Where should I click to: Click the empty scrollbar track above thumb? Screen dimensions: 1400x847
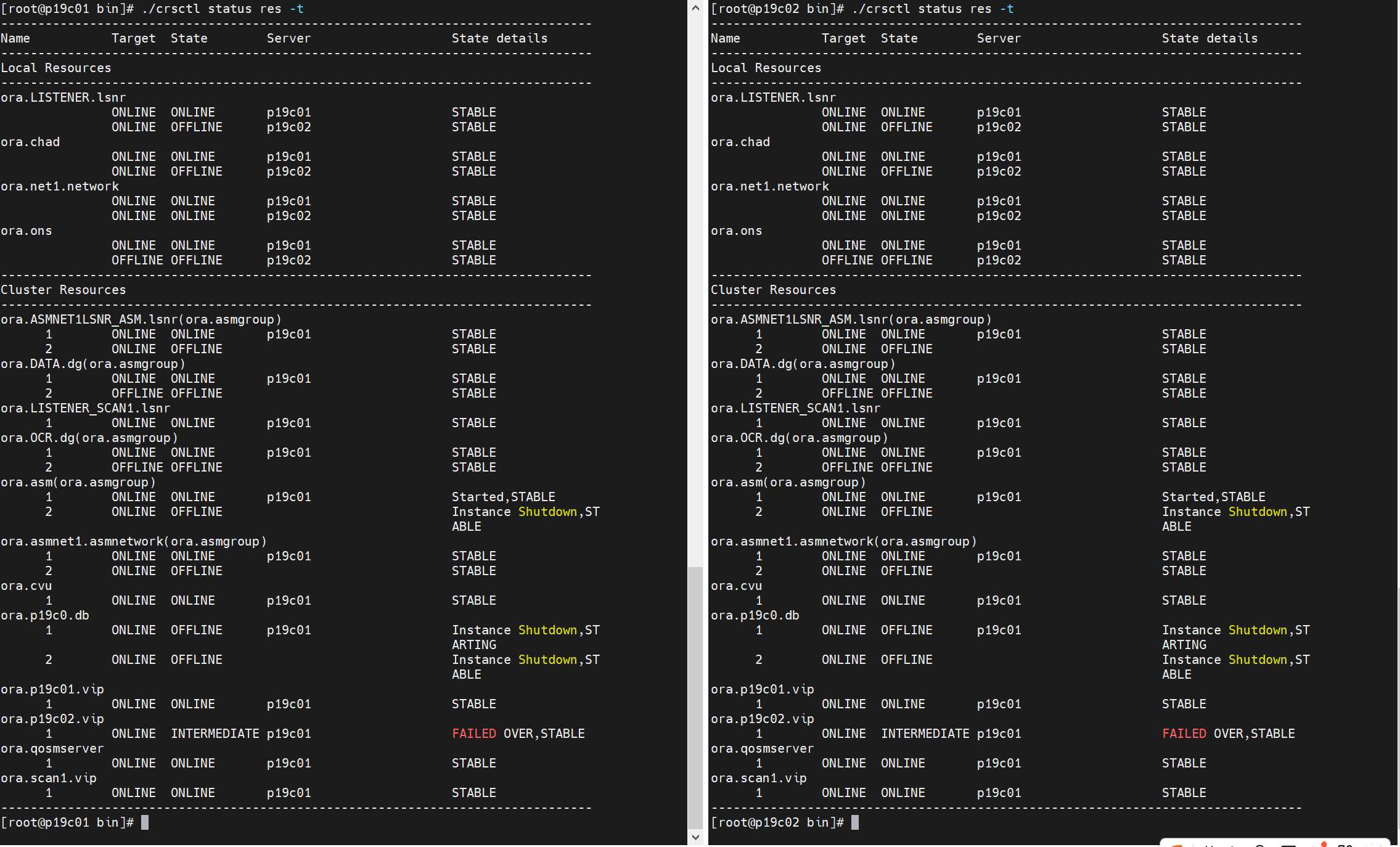[695, 290]
